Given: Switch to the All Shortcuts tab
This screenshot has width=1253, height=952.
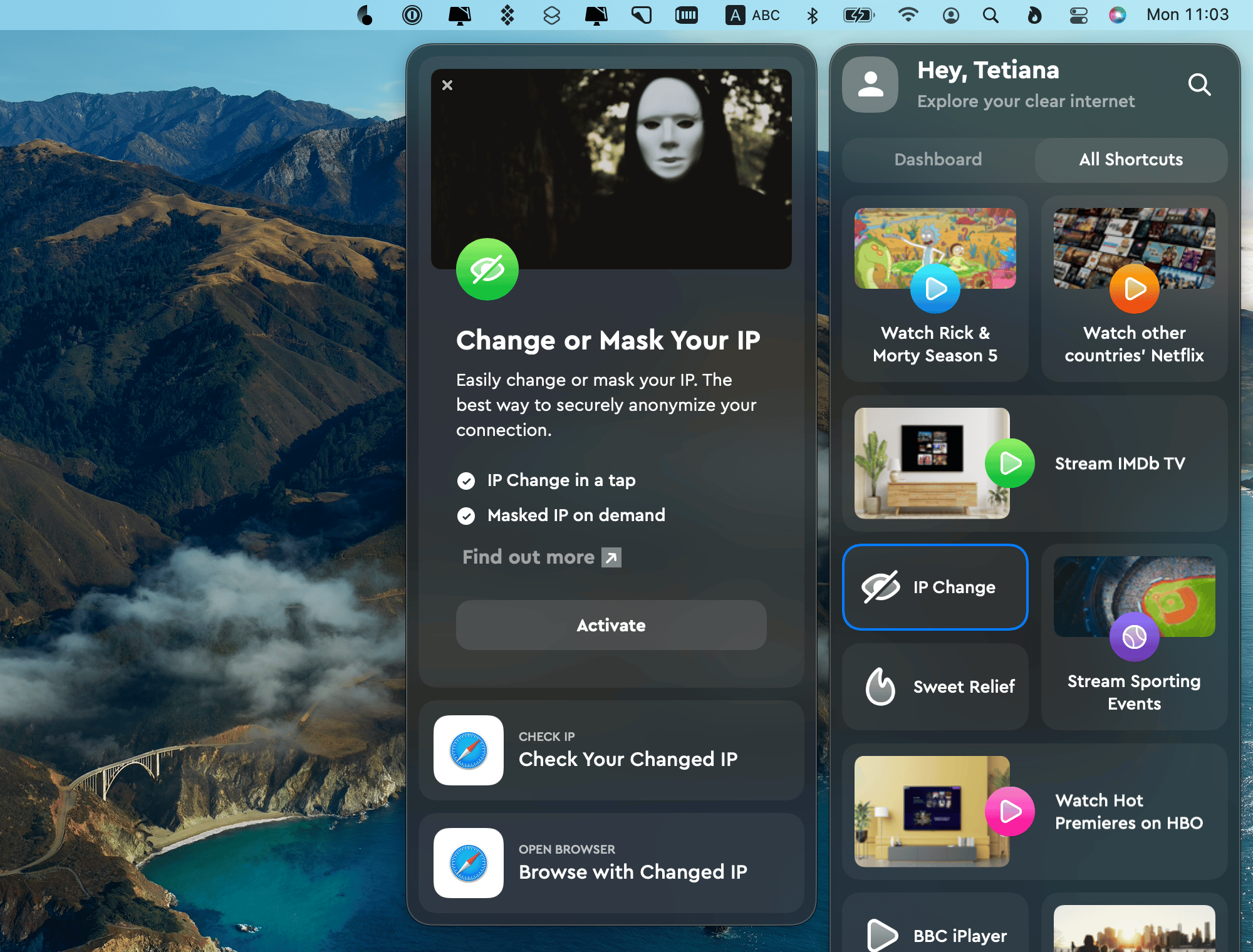Looking at the screenshot, I should tap(1131, 160).
